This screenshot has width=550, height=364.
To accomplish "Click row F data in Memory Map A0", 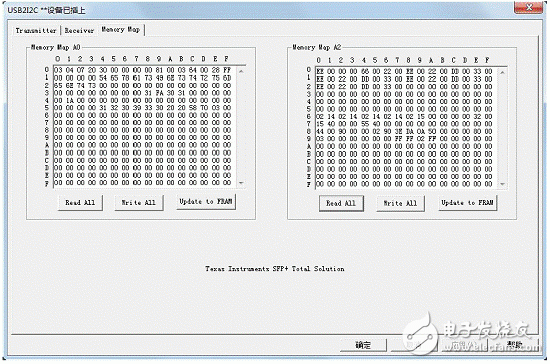I will point(143,182).
